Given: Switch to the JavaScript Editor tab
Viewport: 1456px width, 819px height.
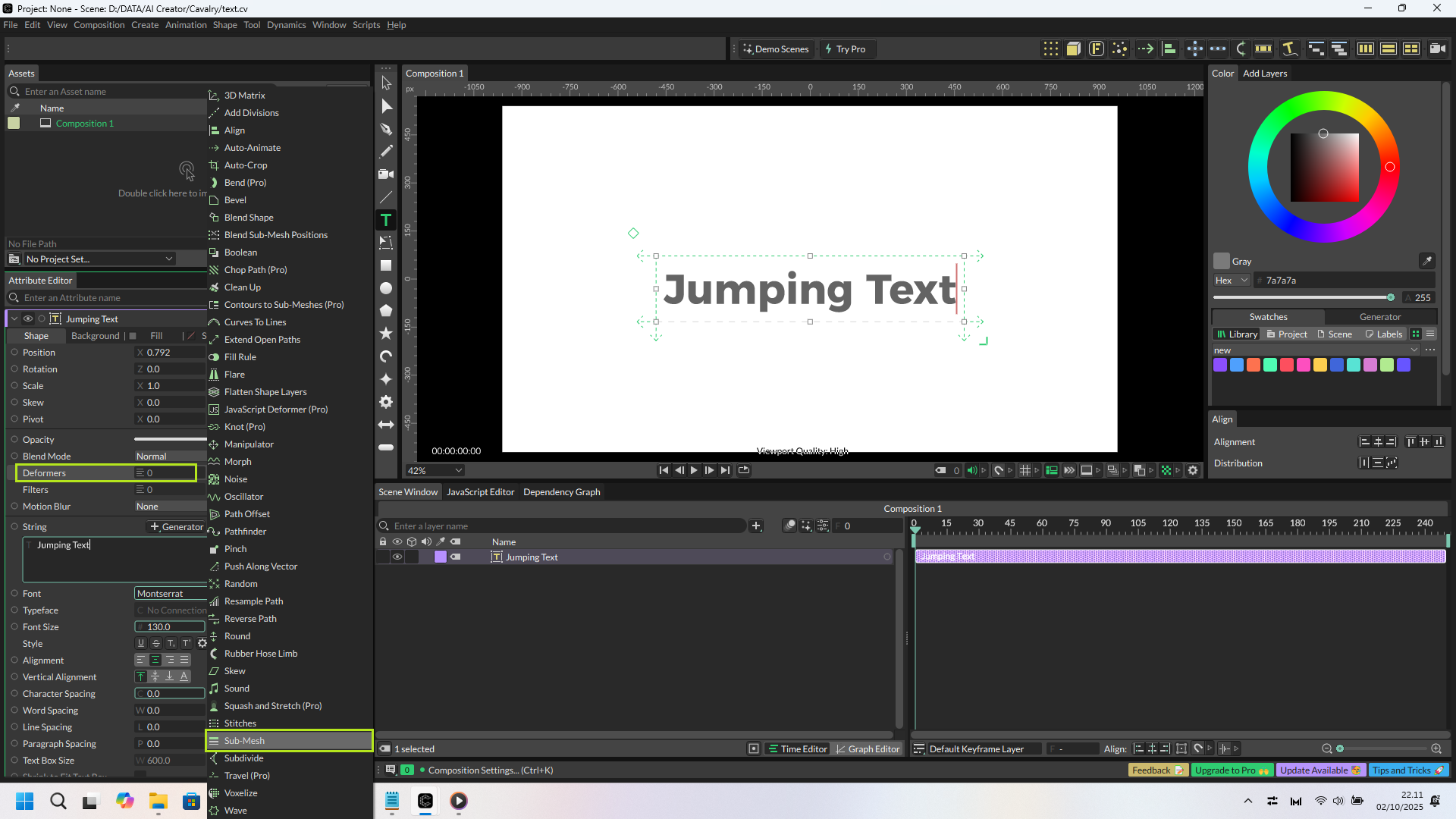Looking at the screenshot, I should [480, 492].
